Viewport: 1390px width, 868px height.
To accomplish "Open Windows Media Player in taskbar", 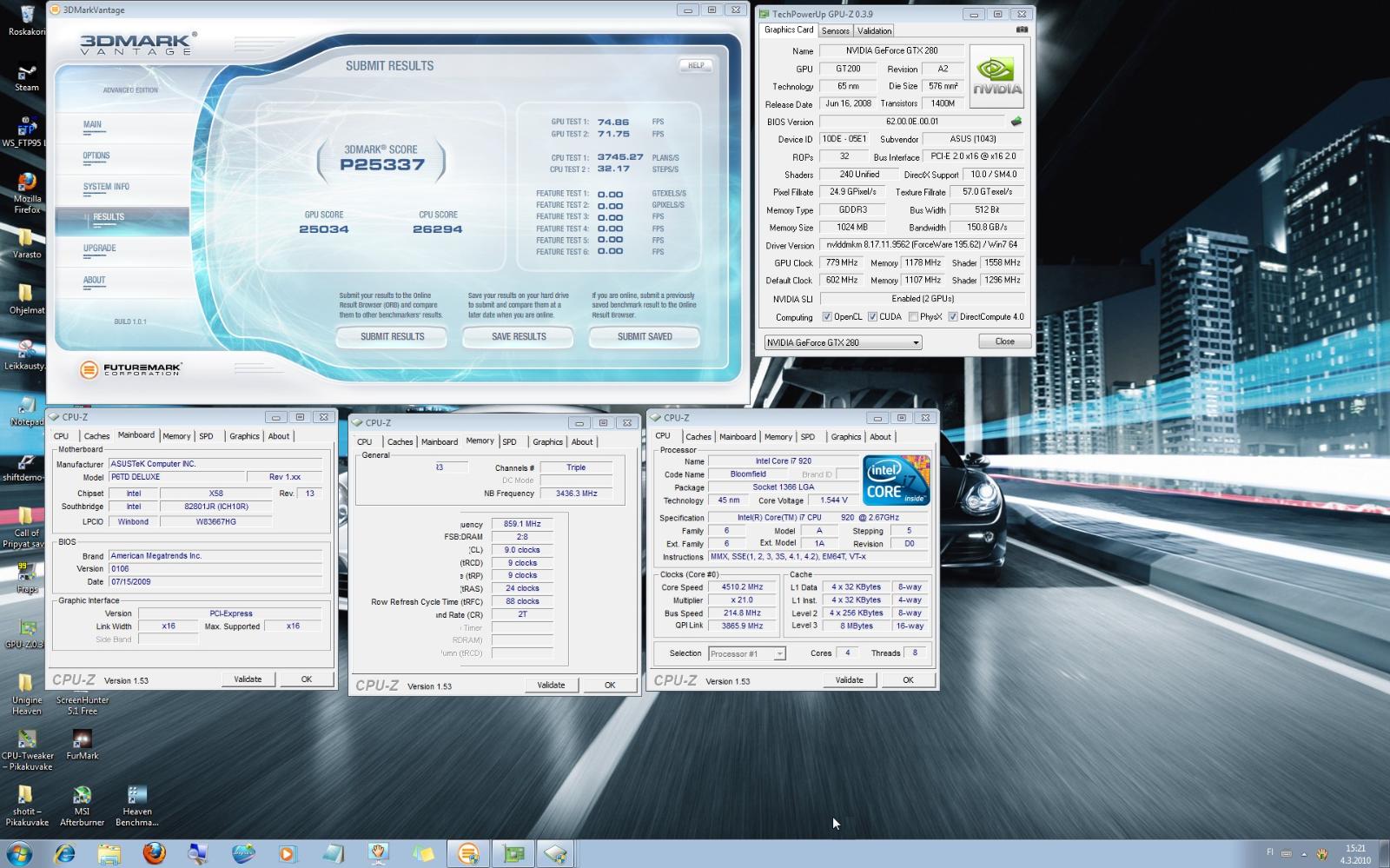I will point(288,854).
